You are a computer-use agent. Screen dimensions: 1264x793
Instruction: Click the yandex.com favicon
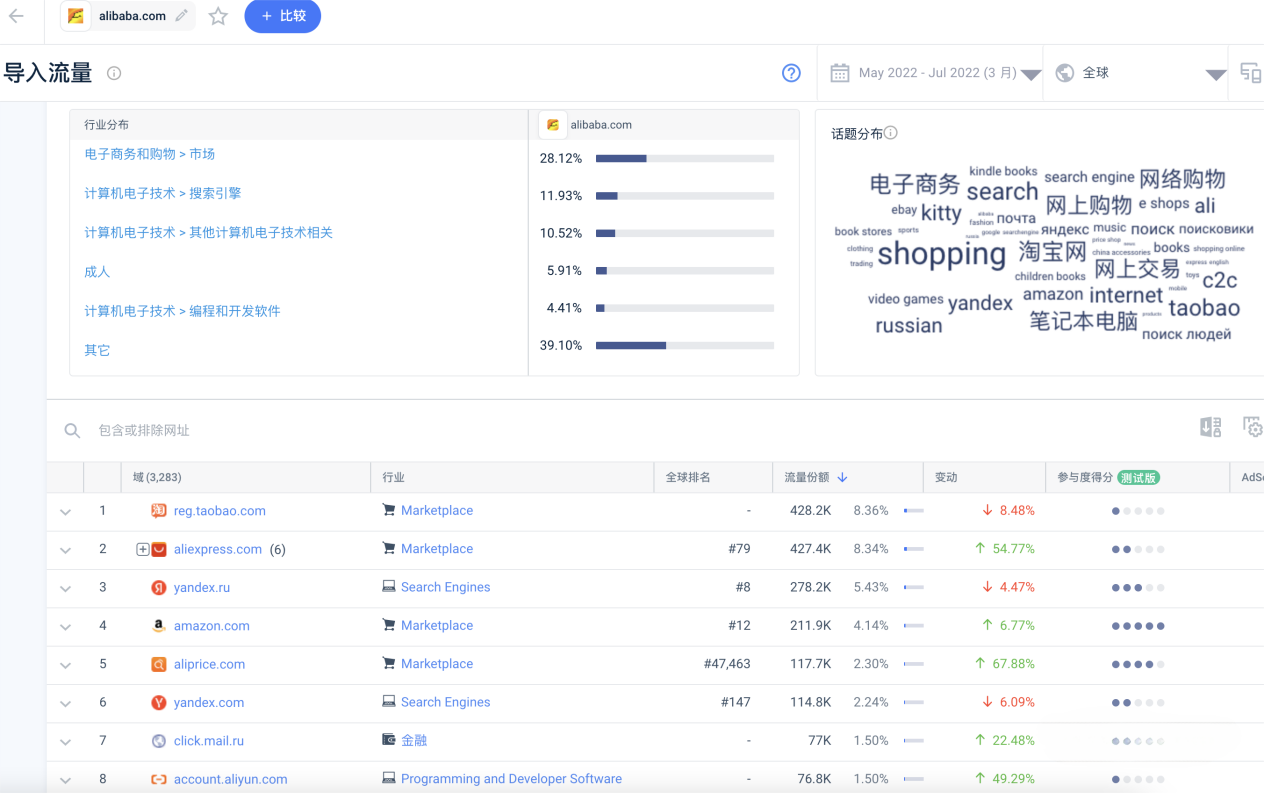coord(158,703)
